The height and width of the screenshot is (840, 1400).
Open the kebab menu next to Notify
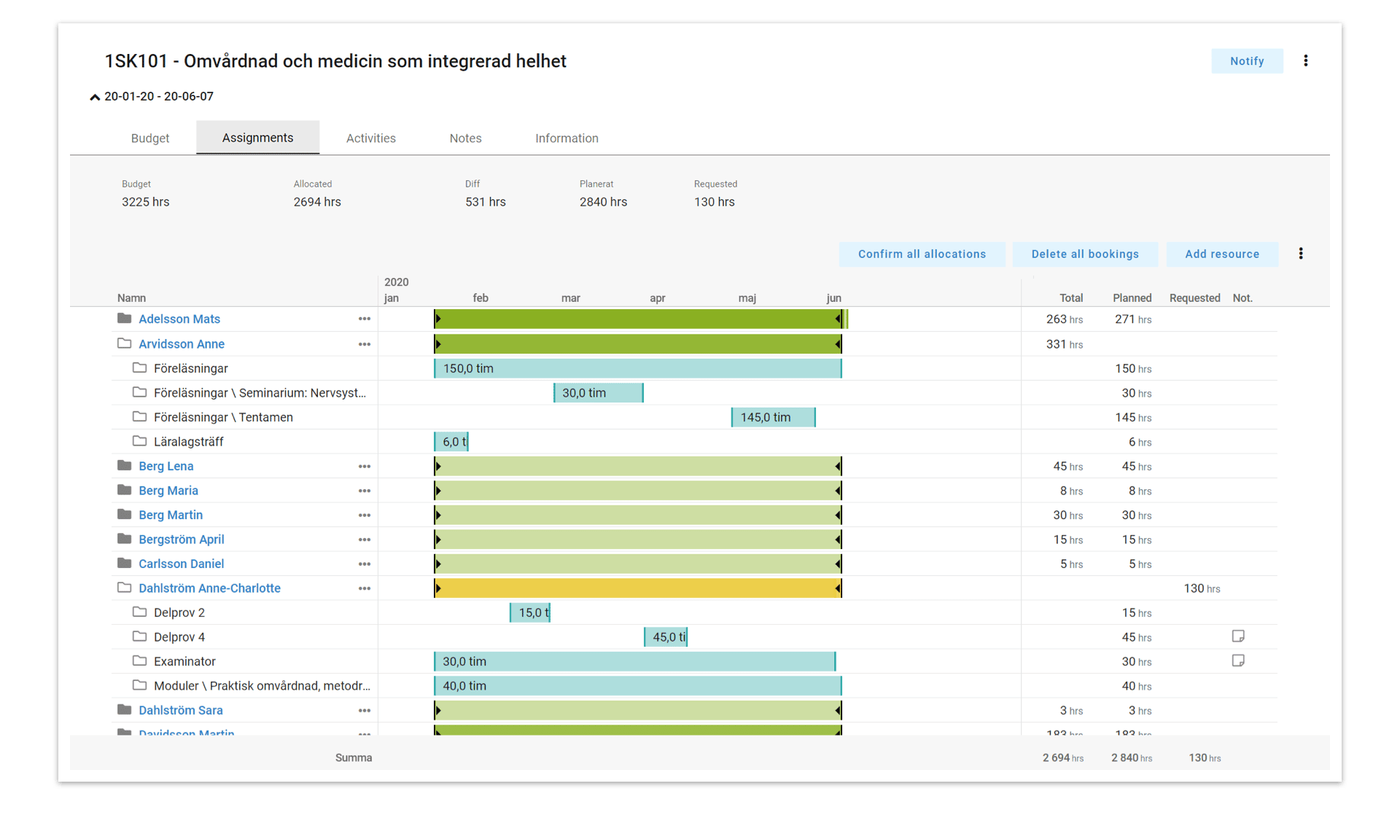[x=1306, y=61]
